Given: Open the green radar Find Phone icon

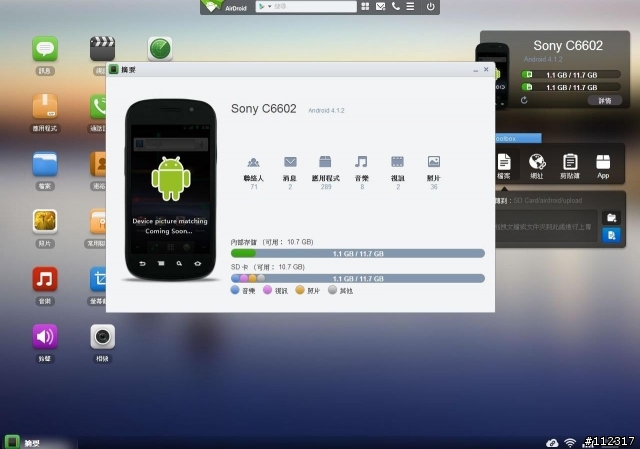Looking at the screenshot, I should point(160,49).
